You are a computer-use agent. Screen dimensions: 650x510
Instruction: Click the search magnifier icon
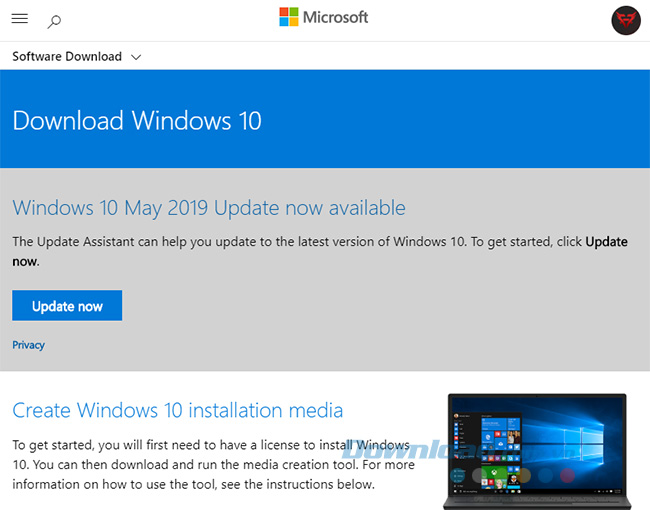(x=54, y=21)
